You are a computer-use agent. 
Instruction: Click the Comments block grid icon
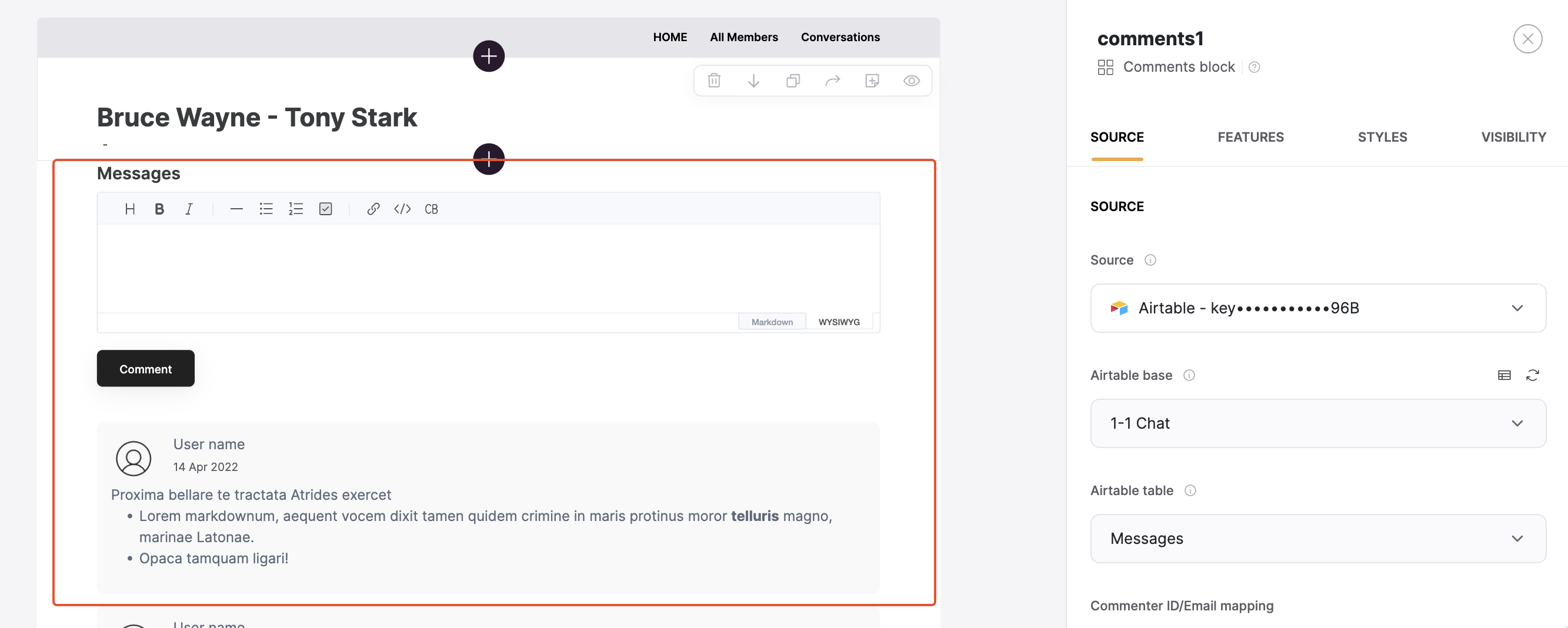[1105, 67]
